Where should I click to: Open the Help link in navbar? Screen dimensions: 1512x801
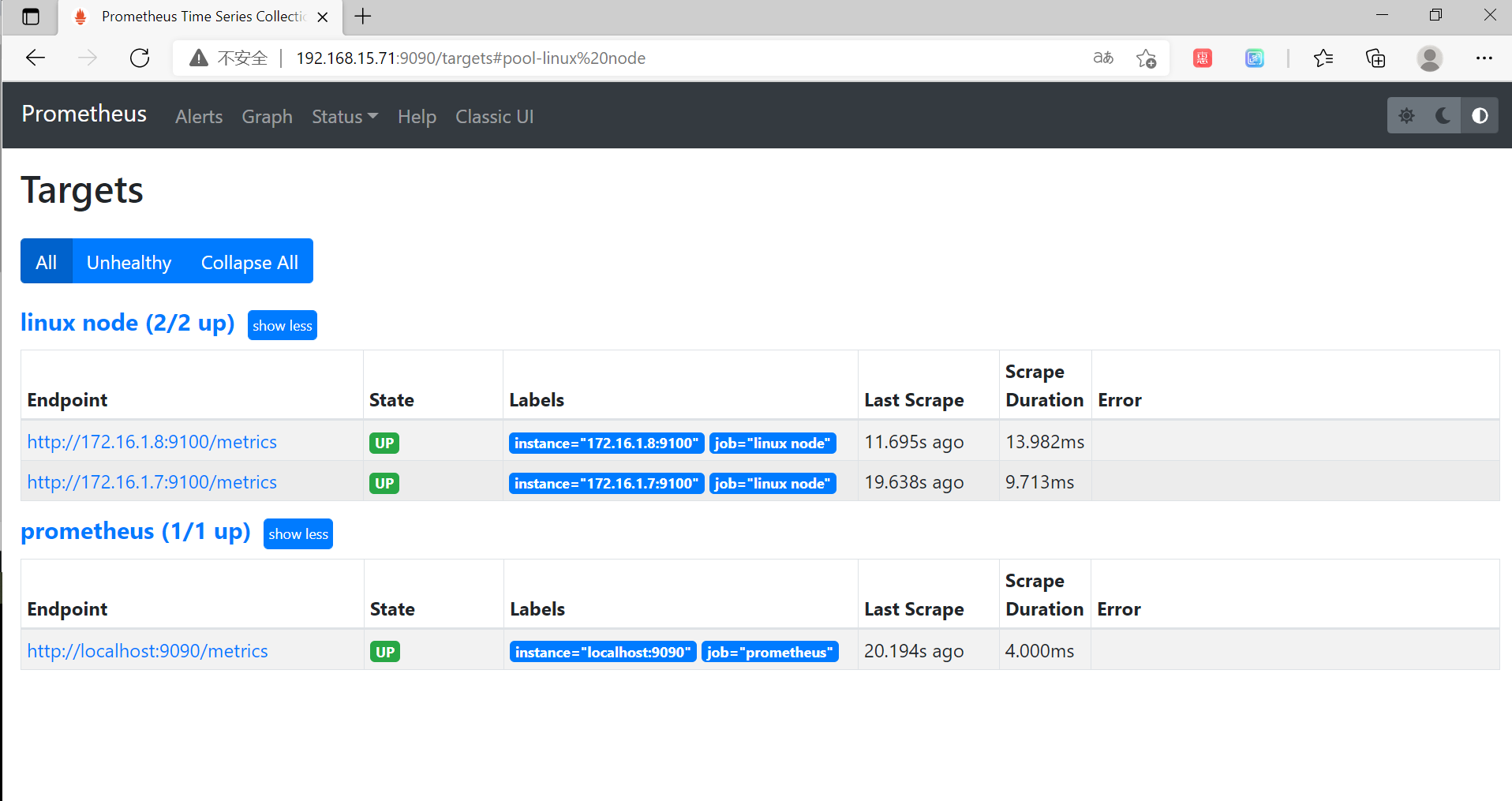tap(417, 116)
